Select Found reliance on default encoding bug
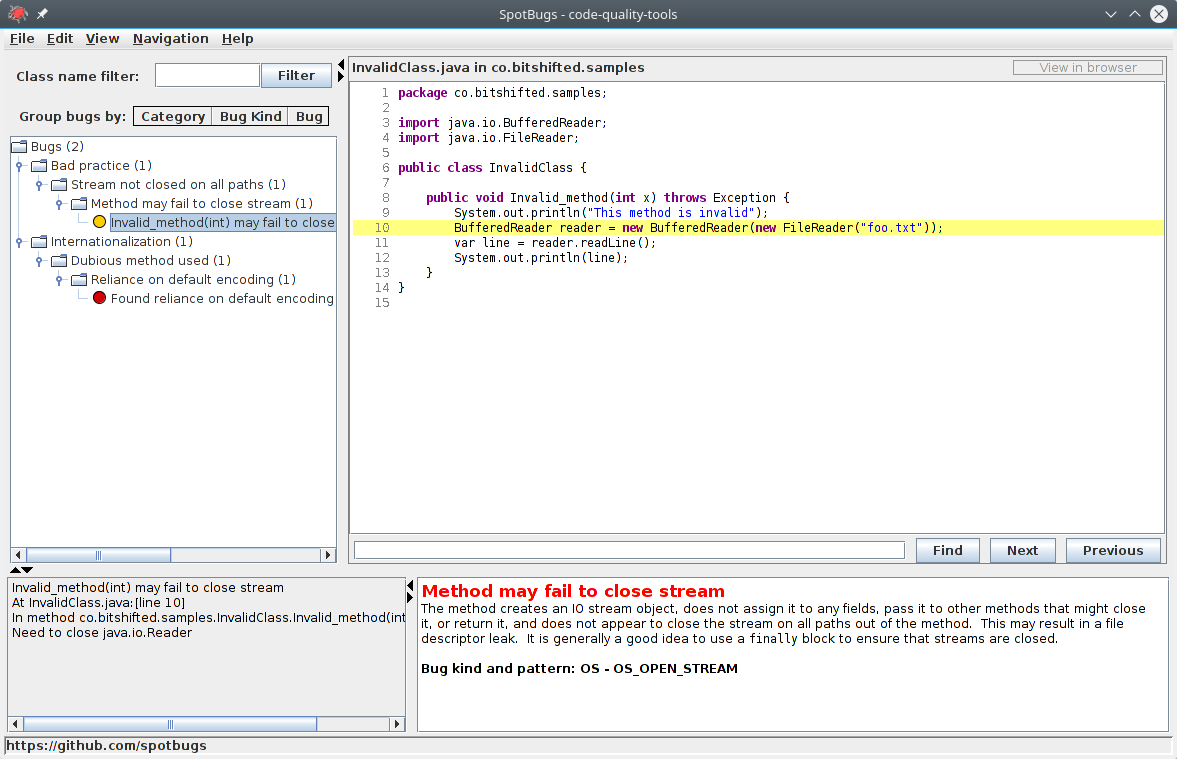The height and width of the screenshot is (759, 1177). coord(222,298)
